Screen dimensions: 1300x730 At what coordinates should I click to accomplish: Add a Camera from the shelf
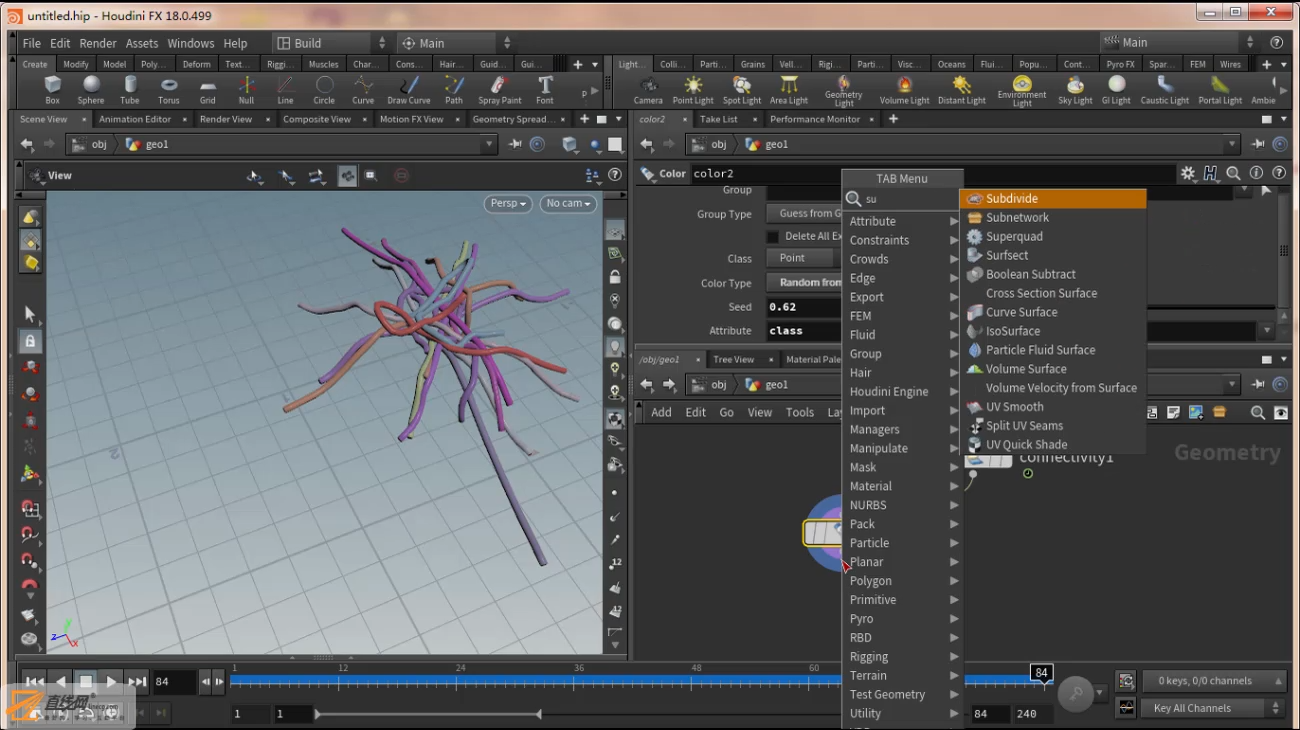coord(648,90)
